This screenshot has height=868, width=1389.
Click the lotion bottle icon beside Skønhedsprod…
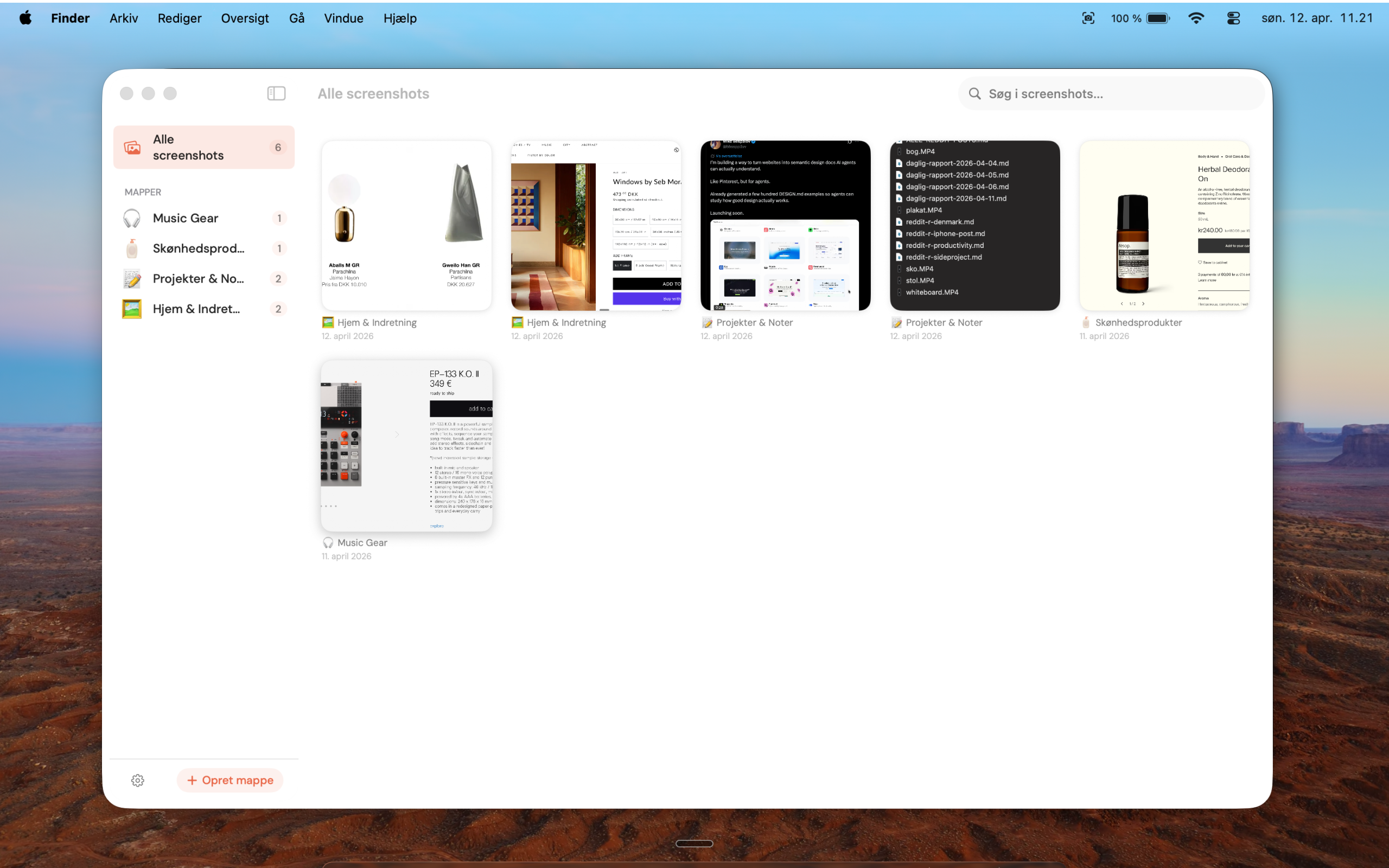click(x=131, y=248)
